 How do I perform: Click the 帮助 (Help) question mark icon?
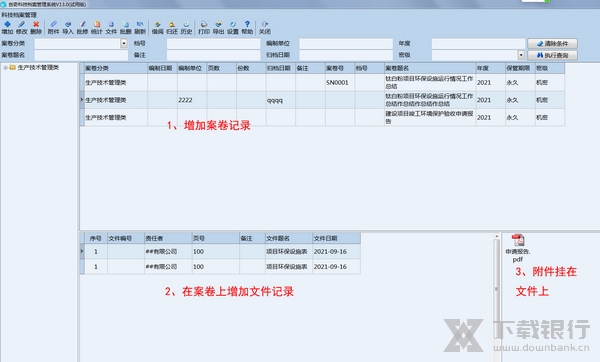247,28
